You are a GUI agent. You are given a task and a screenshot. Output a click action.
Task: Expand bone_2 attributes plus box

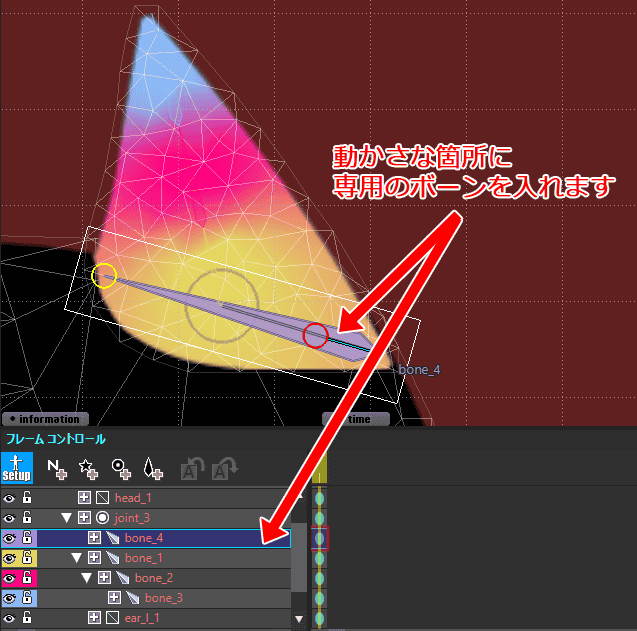click(104, 578)
